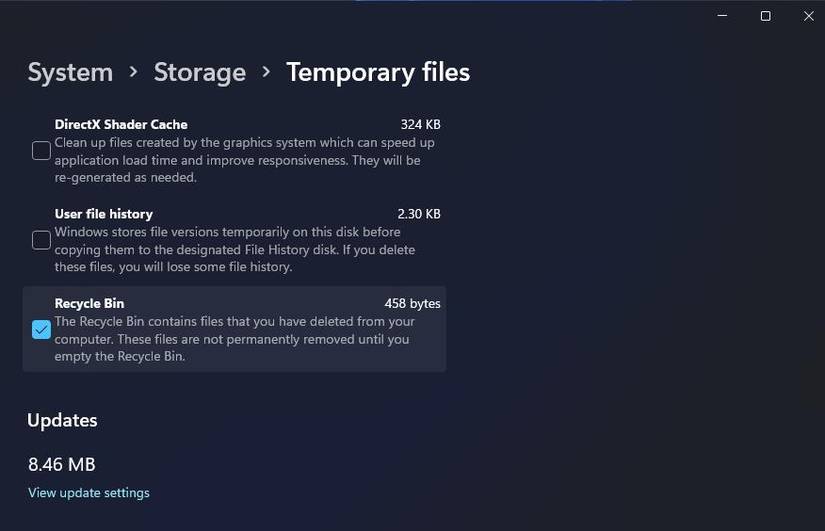Click the Updates section heading
Viewport: 825px width, 531px height.
pyautogui.click(x=62, y=420)
